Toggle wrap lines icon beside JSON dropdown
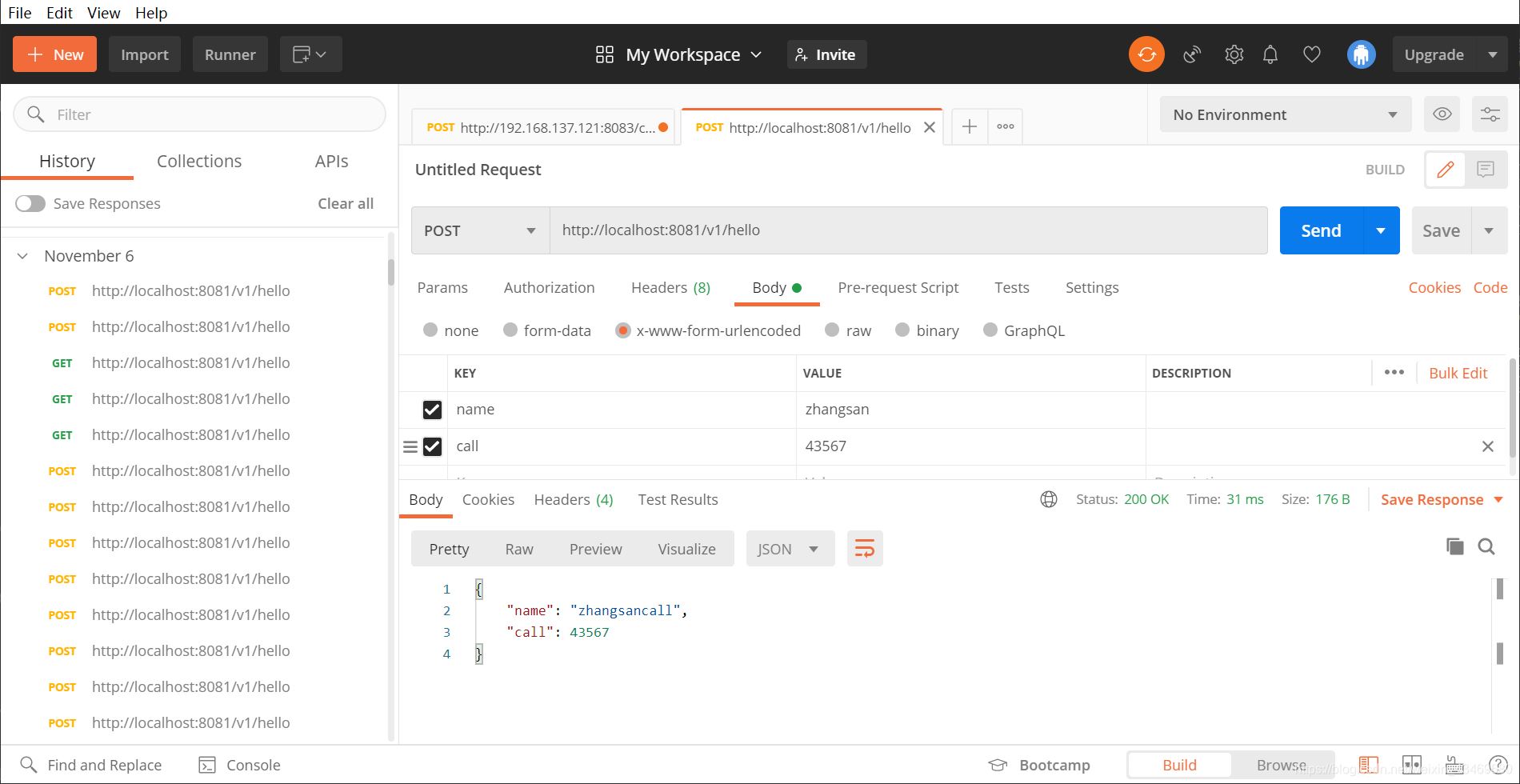The height and width of the screenshot is (784, 1520). (865, 548)
